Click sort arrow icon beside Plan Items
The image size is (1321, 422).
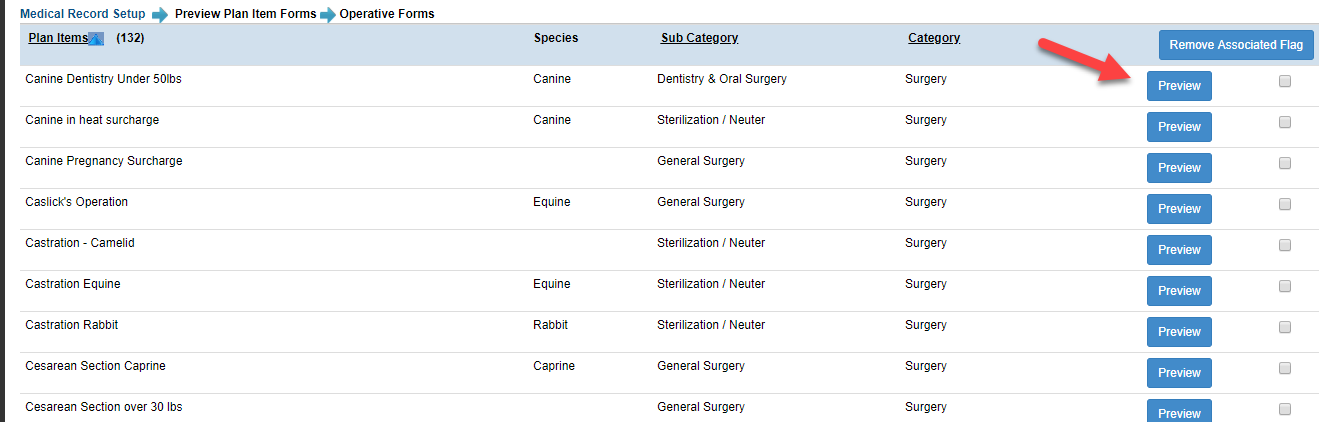click(x=96, y=39)
